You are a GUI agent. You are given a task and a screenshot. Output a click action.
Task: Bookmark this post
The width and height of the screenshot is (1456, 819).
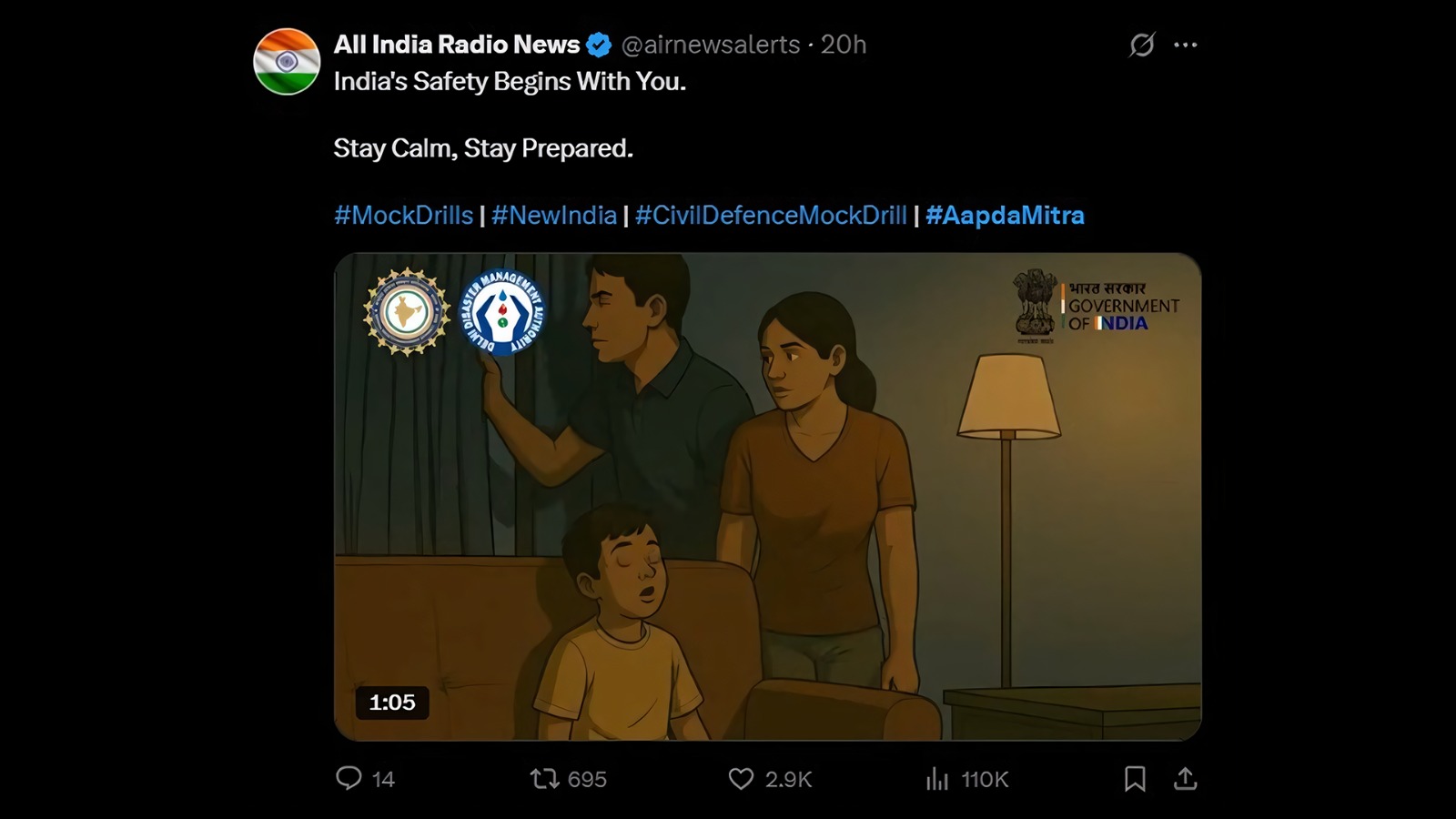coord(1135,778)
